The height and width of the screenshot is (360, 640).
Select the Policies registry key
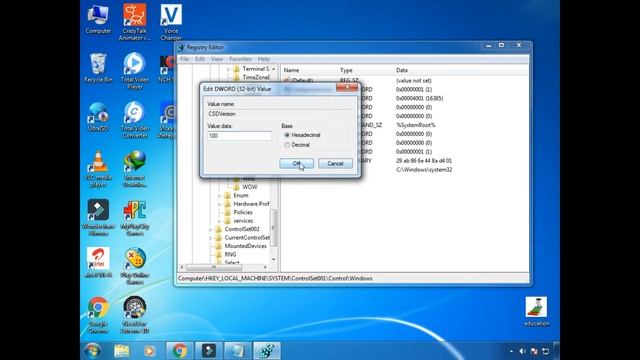click(243, 212)
